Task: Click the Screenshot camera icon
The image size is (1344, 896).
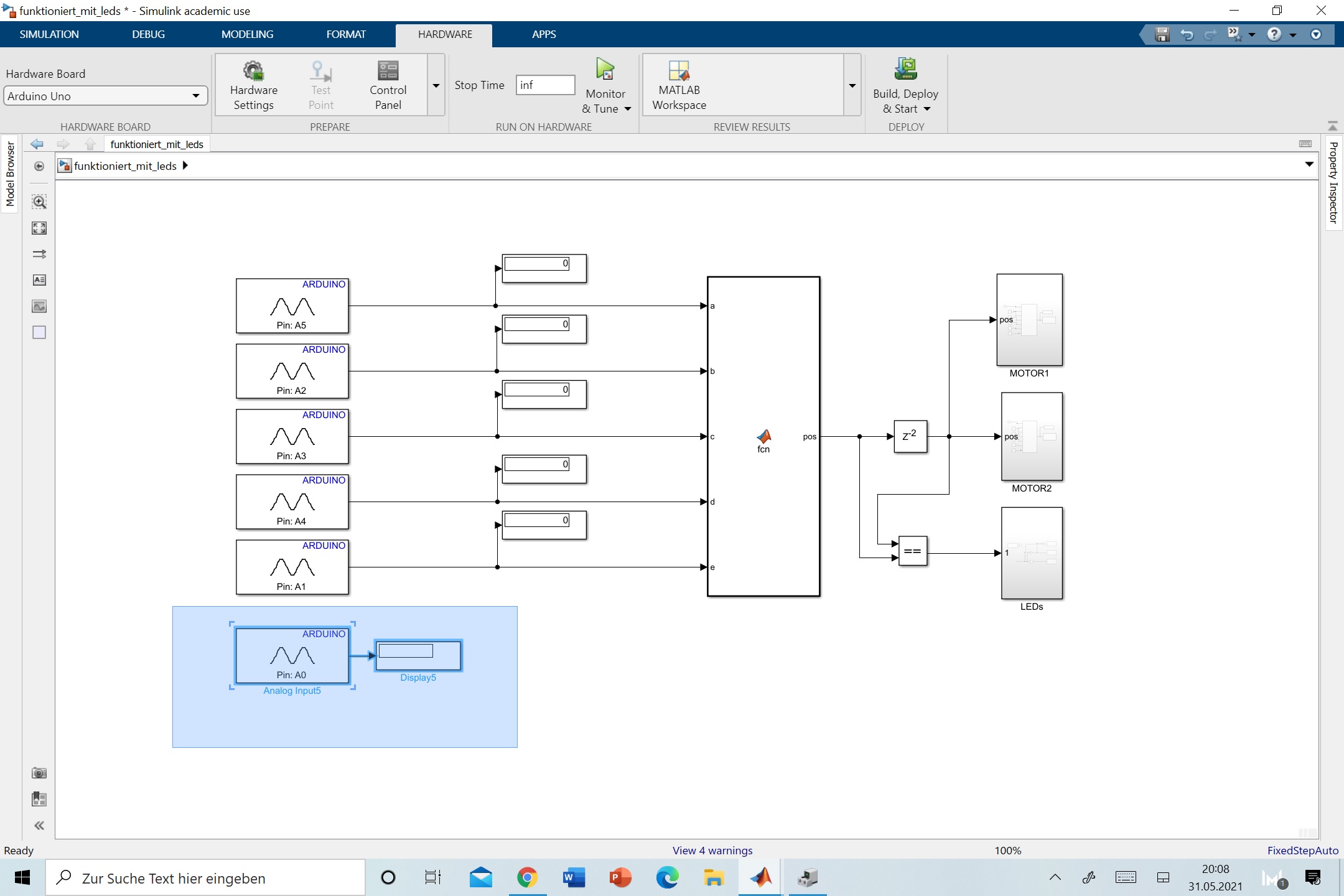Action: pos(39,773)
